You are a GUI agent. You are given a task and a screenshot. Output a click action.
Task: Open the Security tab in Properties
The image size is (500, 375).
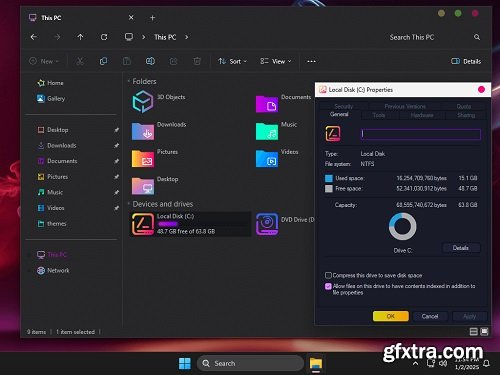[343, 106]
